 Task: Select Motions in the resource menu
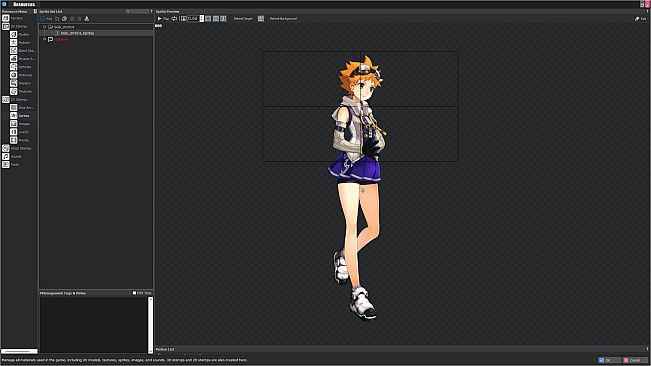coord(20,43)
